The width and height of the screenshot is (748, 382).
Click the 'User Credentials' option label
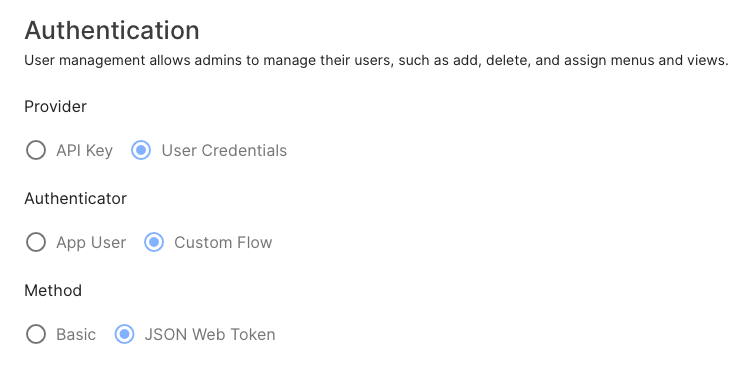[x=224, y=151]
